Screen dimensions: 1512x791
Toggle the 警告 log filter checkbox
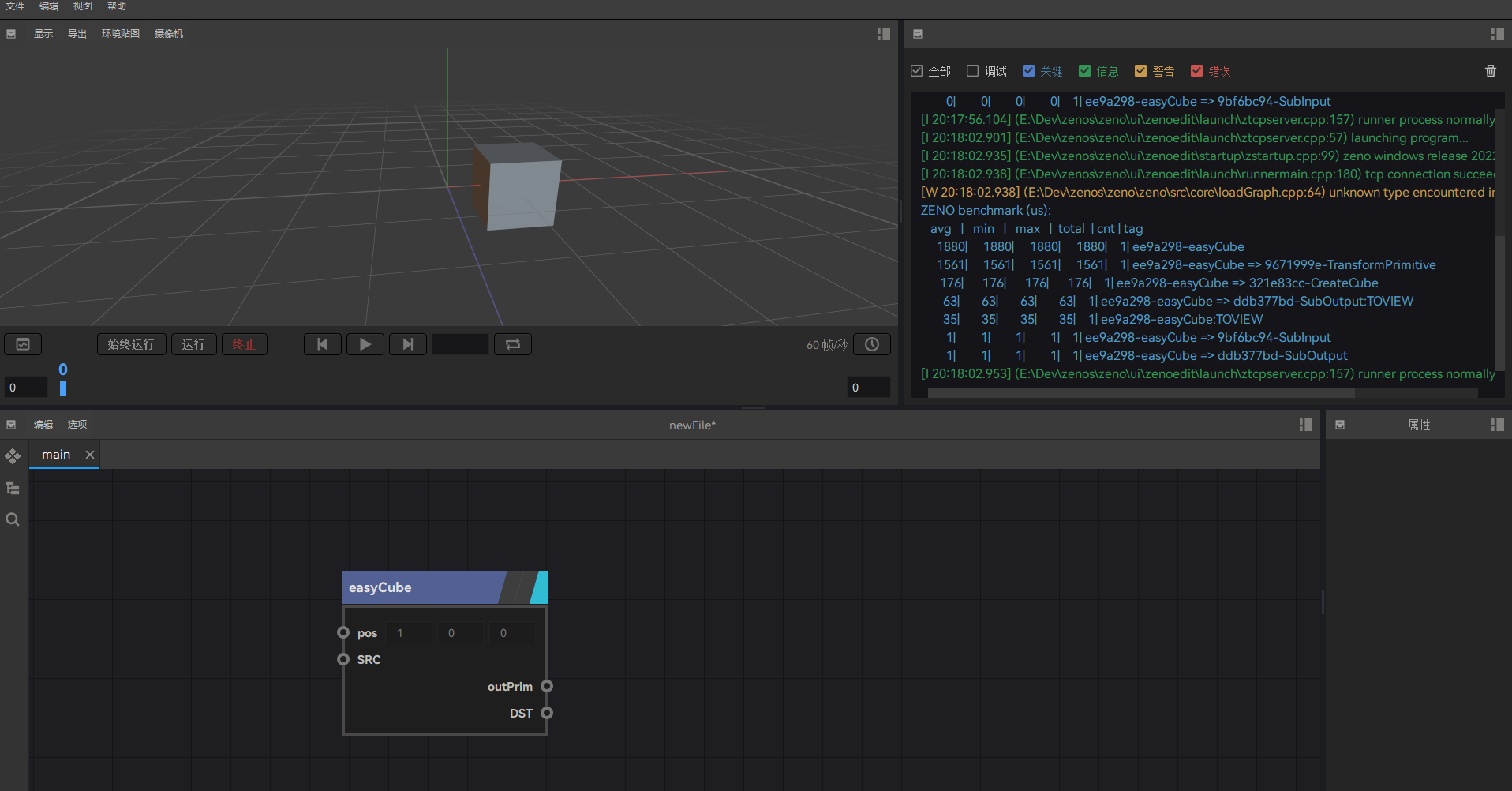point(1140,71)
